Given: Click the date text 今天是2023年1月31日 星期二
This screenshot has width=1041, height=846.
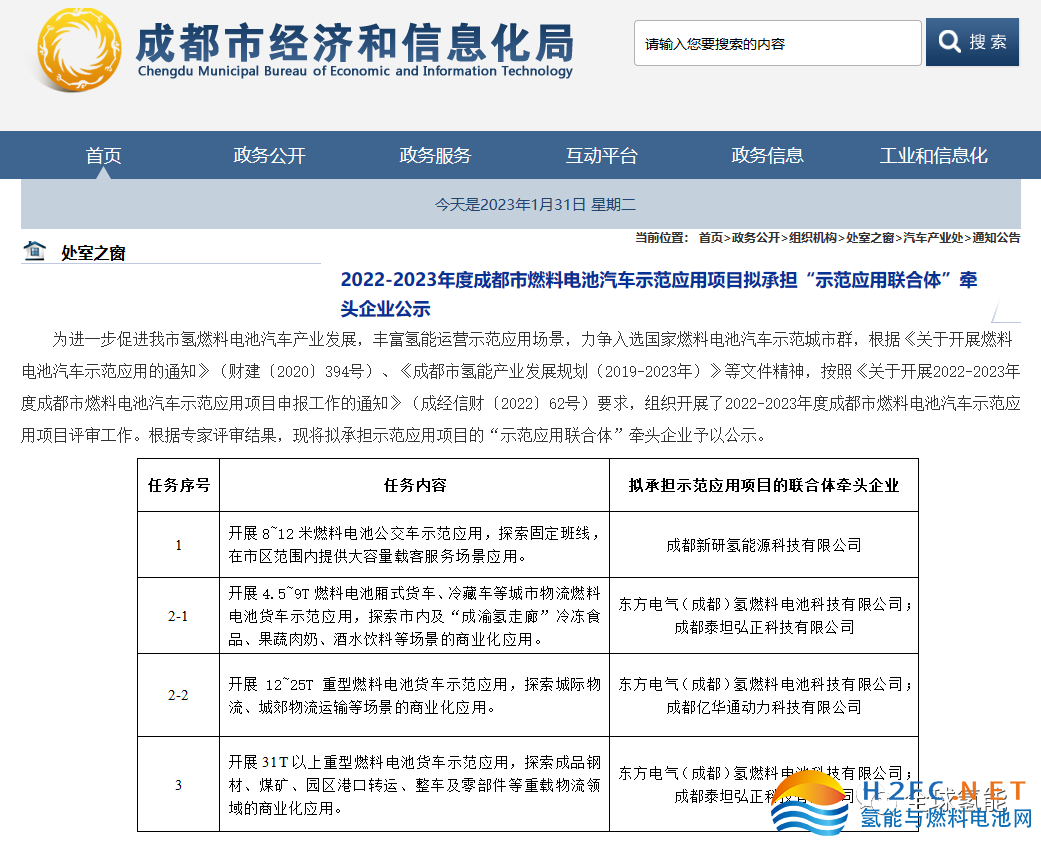Looking at the screenshot, I should 535,205.
